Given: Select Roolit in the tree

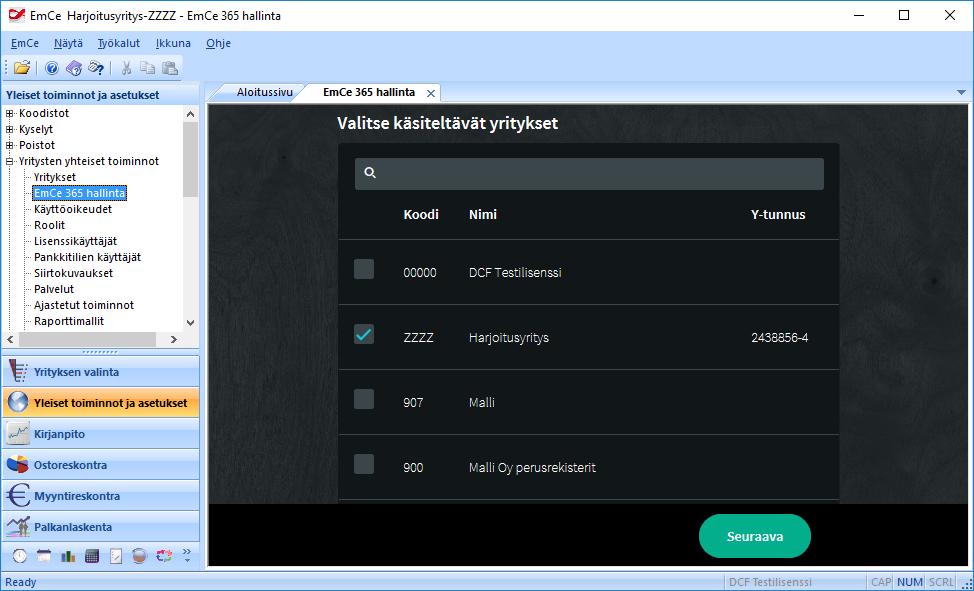Looking at the screenshot, I should coord(50,225).
